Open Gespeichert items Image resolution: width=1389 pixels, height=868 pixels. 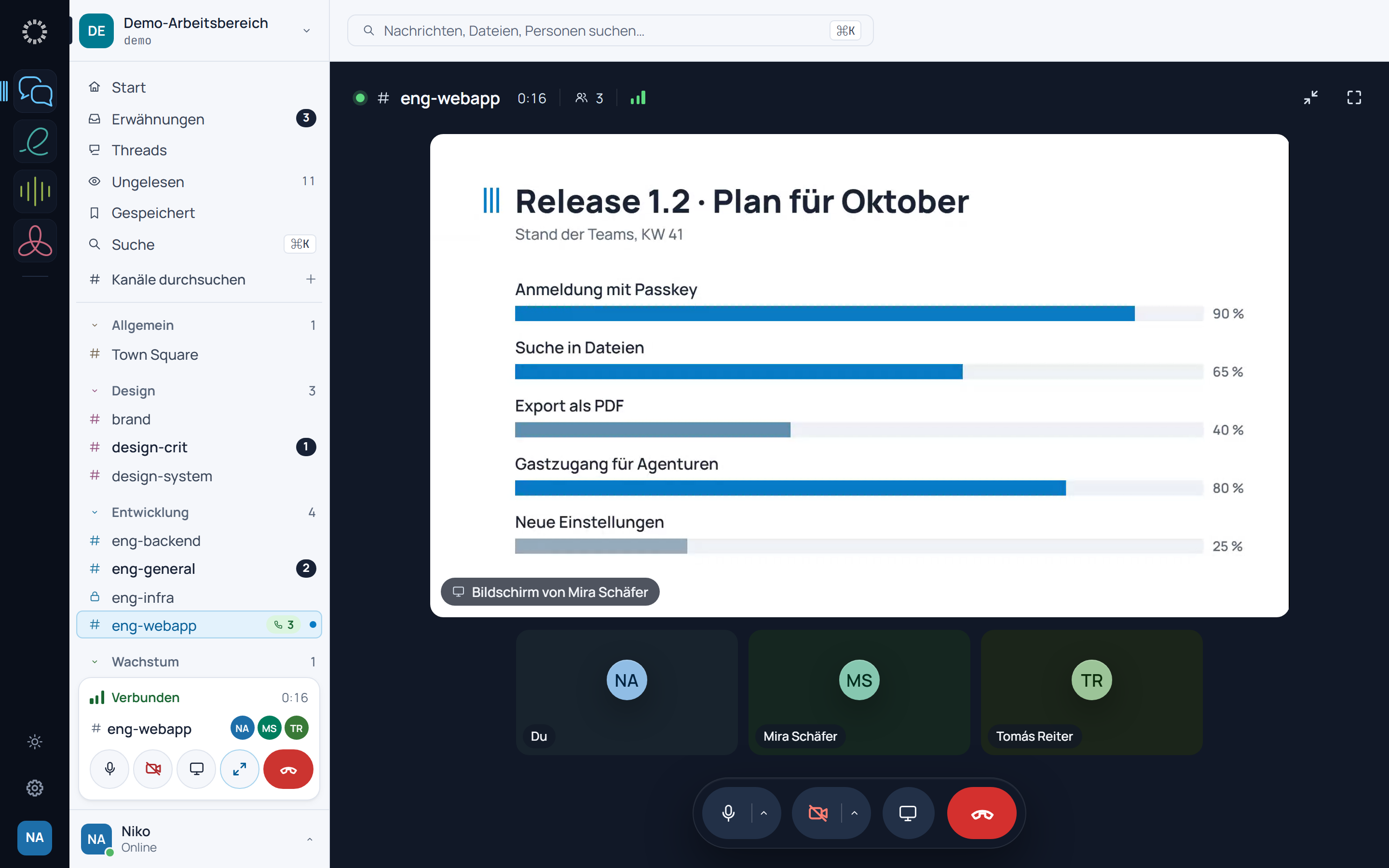click(x=199, y=213)
